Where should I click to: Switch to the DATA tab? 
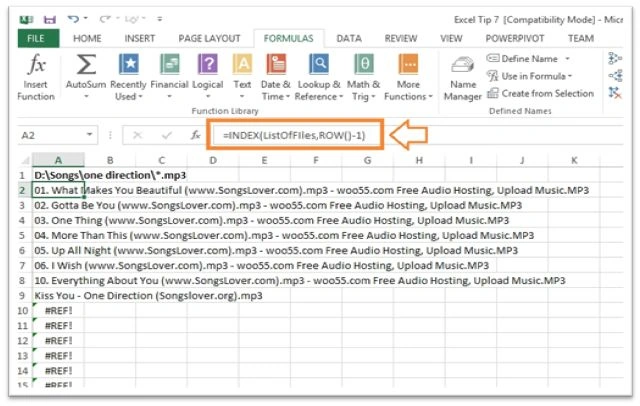pos(349,38)
